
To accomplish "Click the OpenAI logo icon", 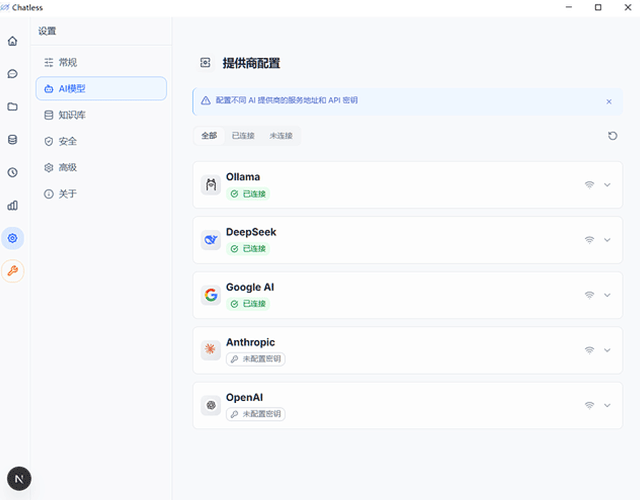I will pos(211,405).
